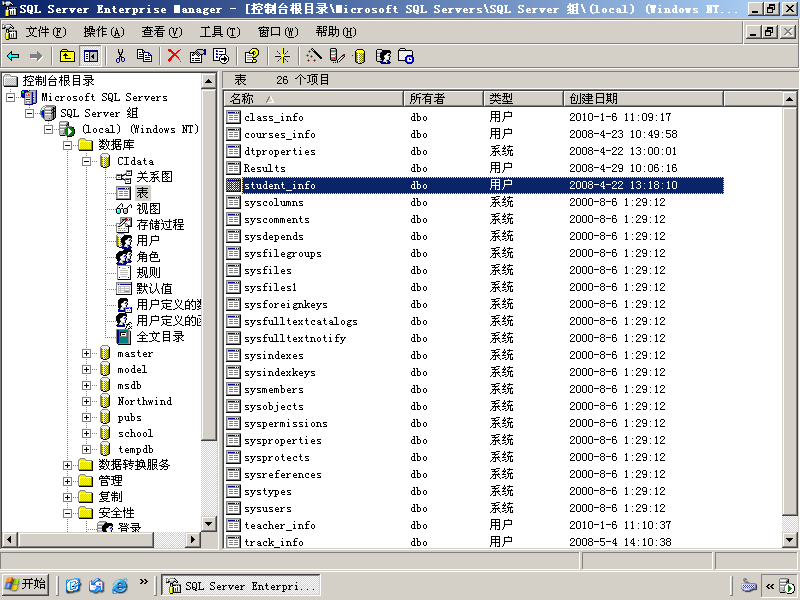Click the SQL Server Enterprise taskbar button
This screenshot has width=800, height=600.
click(x=241, y=586)
